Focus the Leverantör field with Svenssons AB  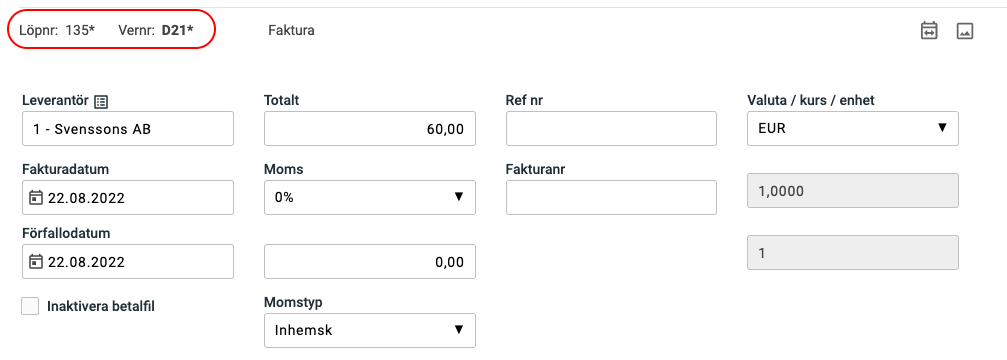coord(128,129)
